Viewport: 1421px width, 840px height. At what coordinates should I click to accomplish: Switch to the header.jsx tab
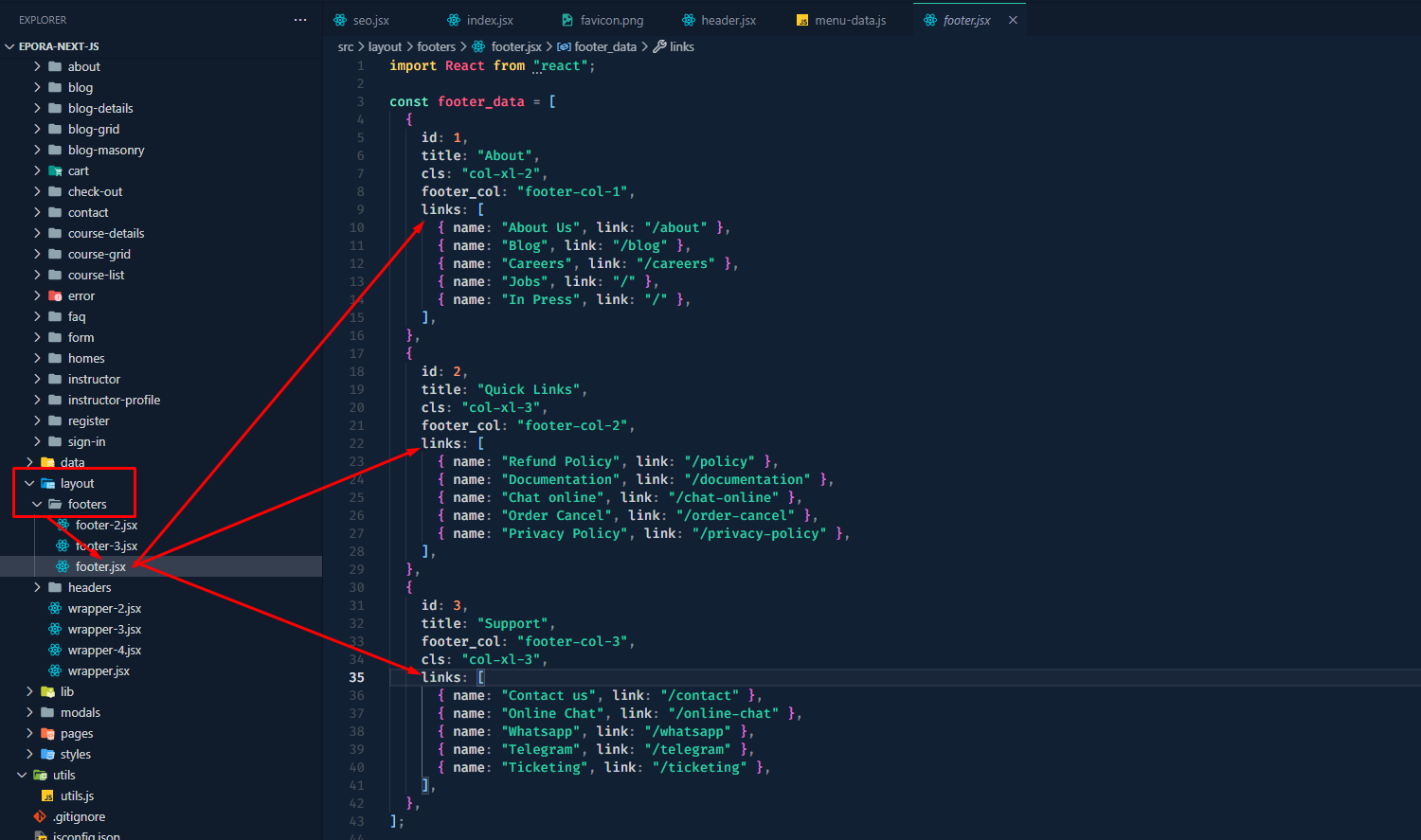point(728,20)
